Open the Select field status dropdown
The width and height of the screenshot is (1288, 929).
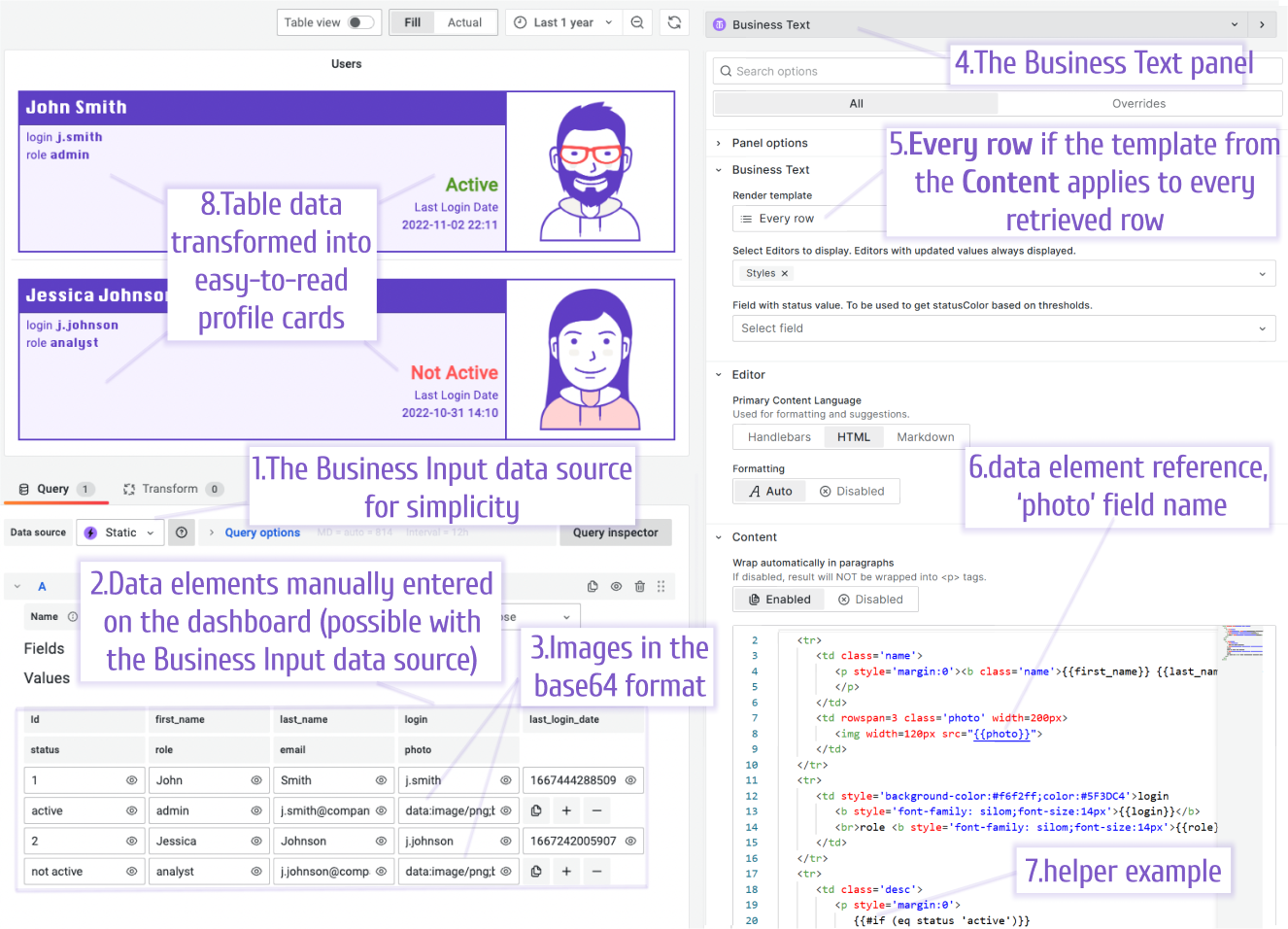coord(1003,328)
